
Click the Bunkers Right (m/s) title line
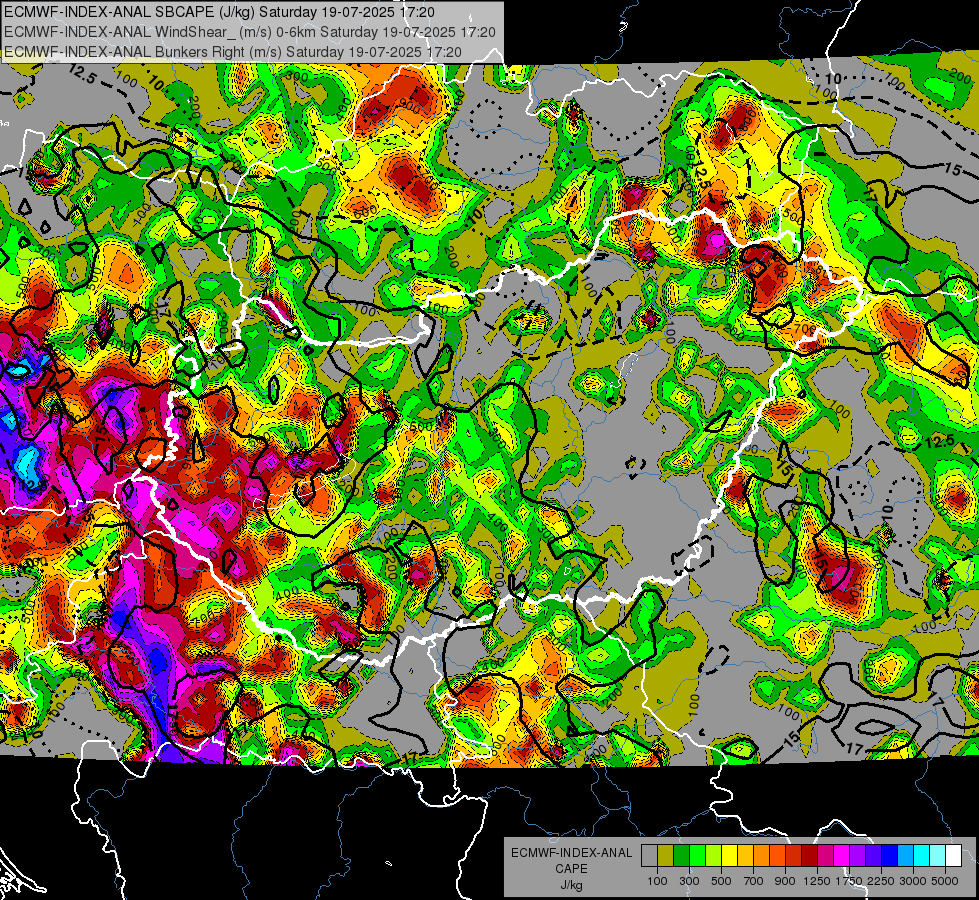point(233,52)
